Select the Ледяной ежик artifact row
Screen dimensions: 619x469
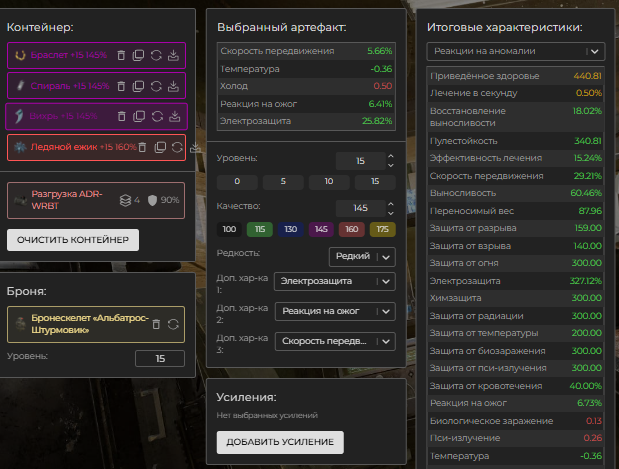[x=70, y=147]
